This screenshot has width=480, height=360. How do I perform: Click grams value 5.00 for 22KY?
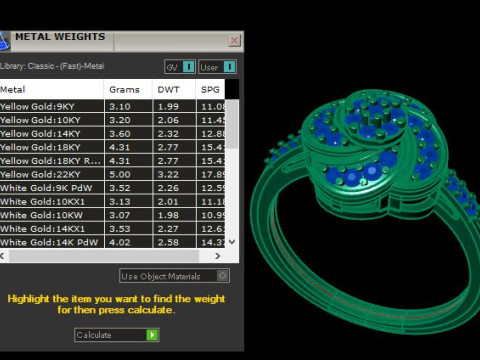point(120,174)
